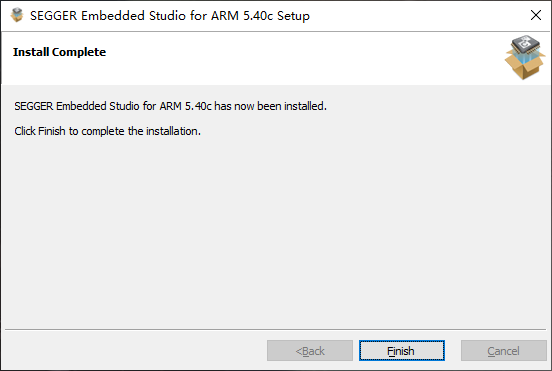
Task: Click the 'Click Finish to complete' instruction text
Action: point(107,131)
